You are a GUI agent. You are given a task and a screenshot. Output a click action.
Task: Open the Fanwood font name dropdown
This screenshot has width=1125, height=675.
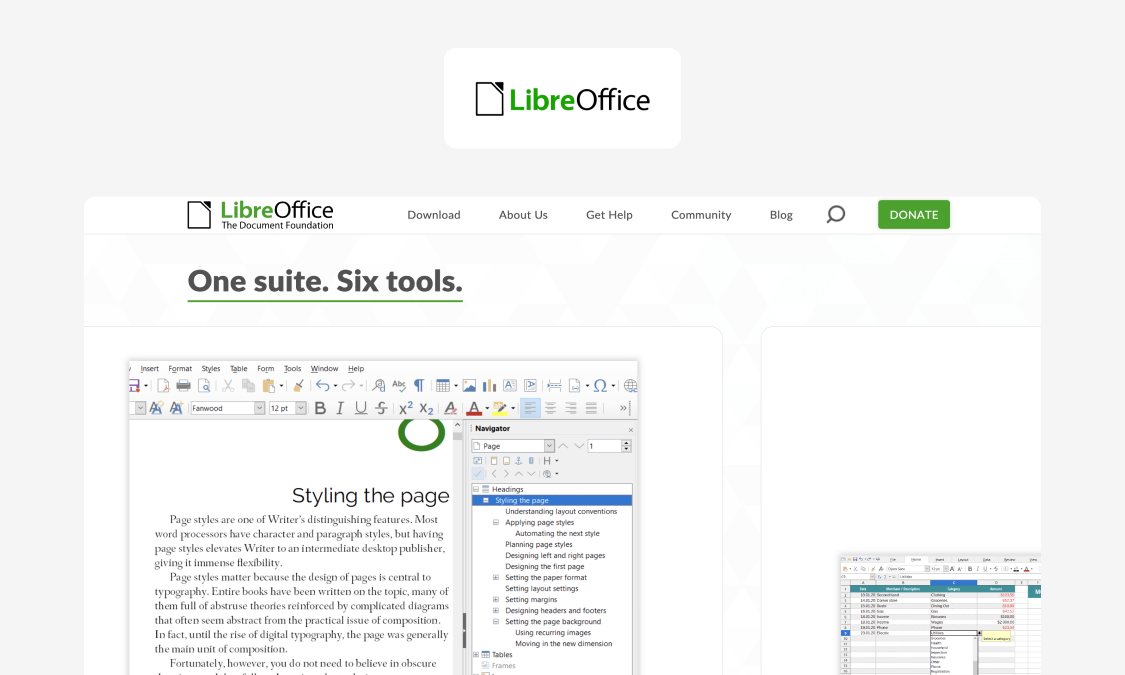point(259,408)
